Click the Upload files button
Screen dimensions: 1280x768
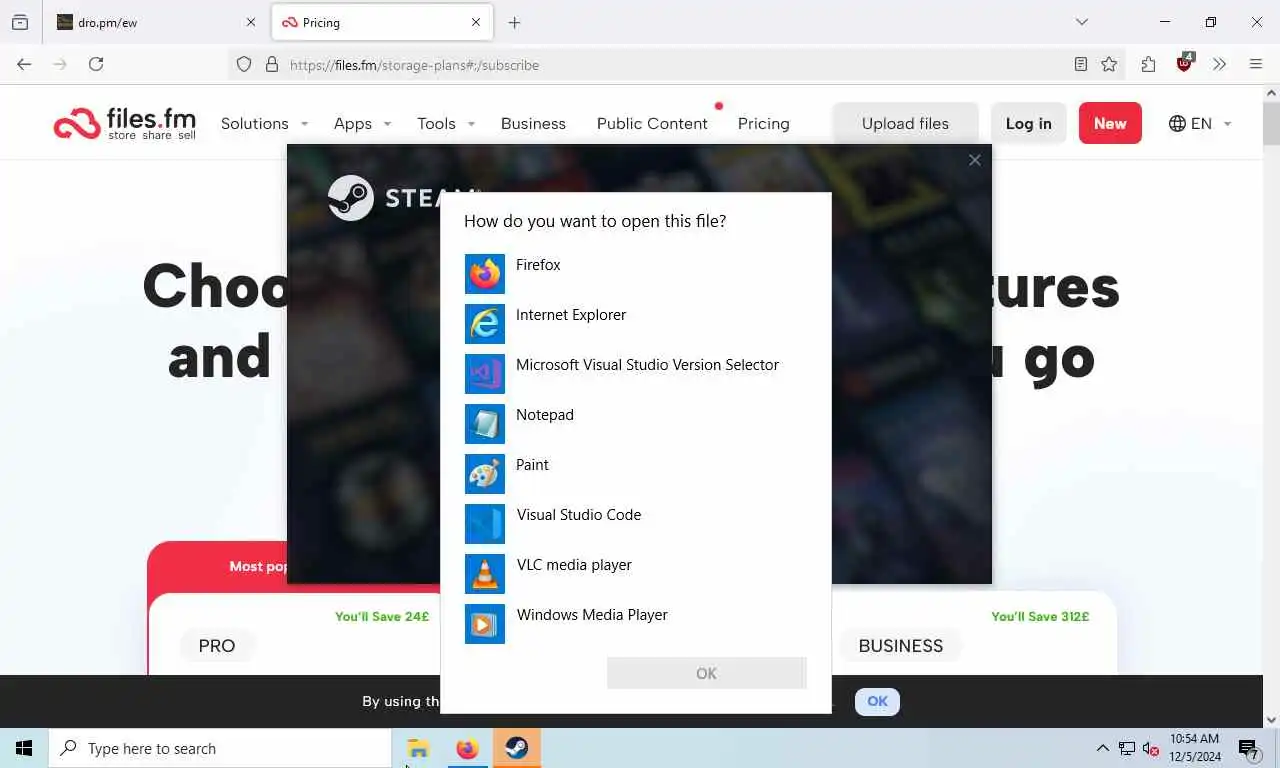tap(905, 124)
